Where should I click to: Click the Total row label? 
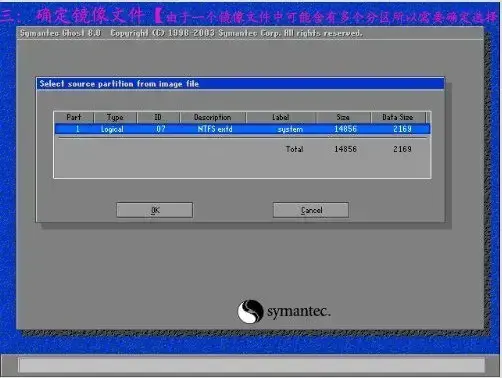coord(294,149)
